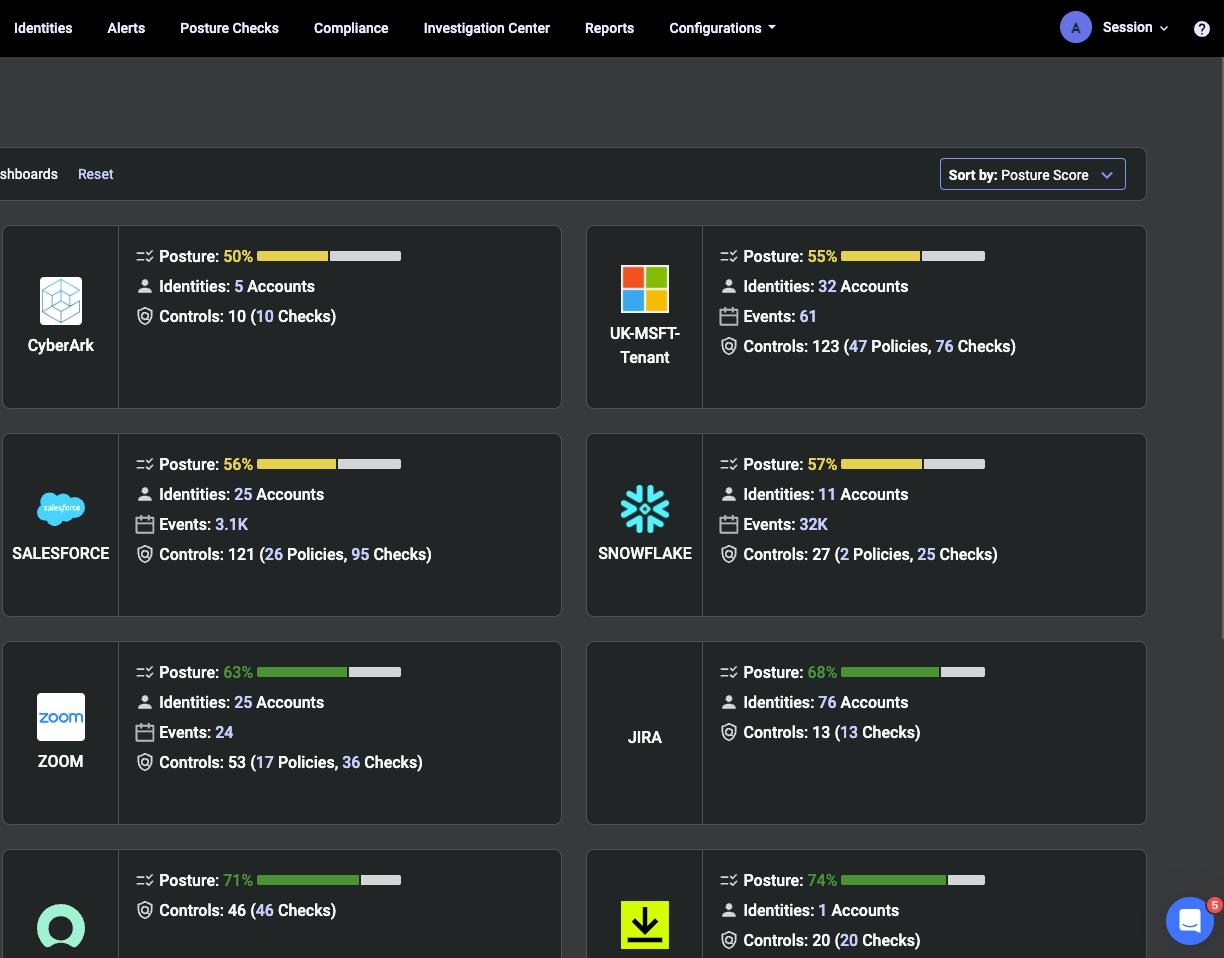Click the CyberArk 50% posture progress bar
Viewport: 1224px width, 958px height.
pyautogui.click(x=329, y=256)
